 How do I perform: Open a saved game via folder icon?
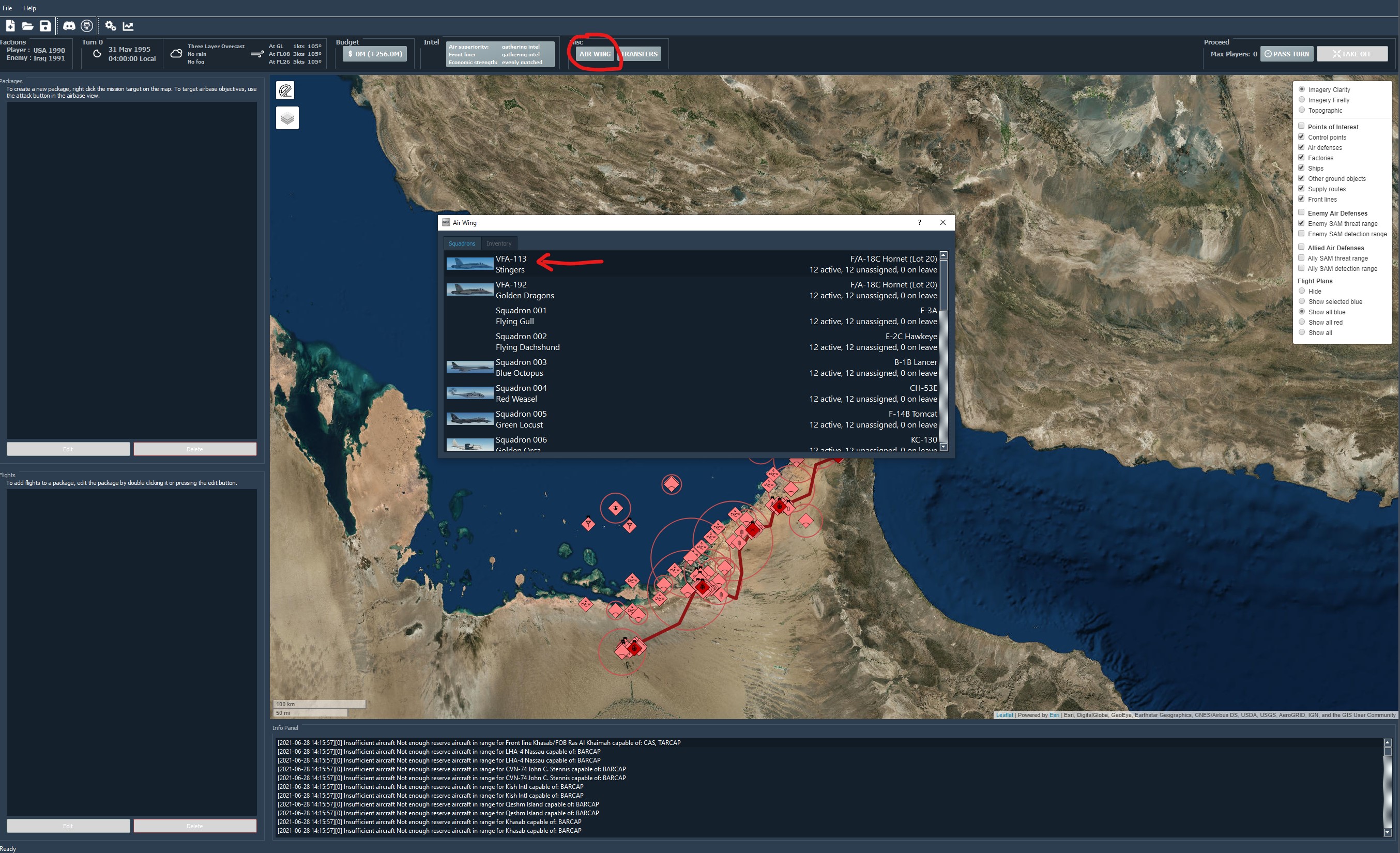tap(27, 25)
